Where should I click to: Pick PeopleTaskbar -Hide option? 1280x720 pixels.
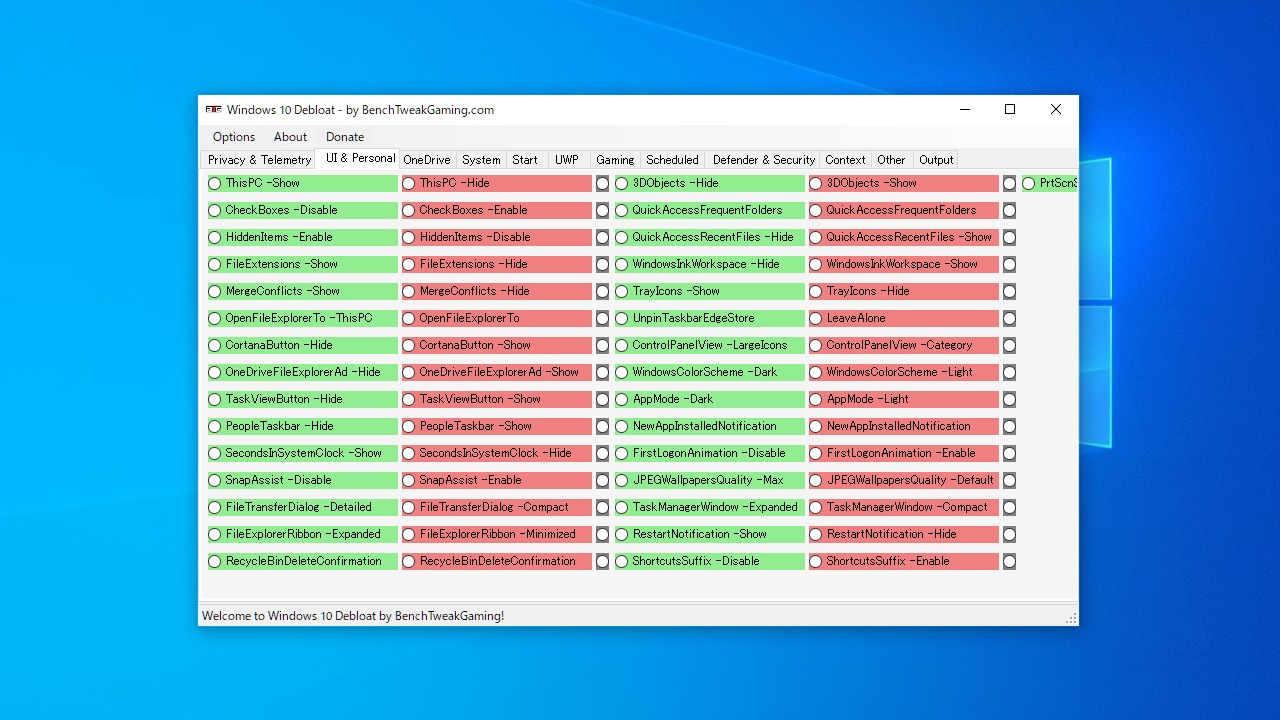(x=302, y=427)
